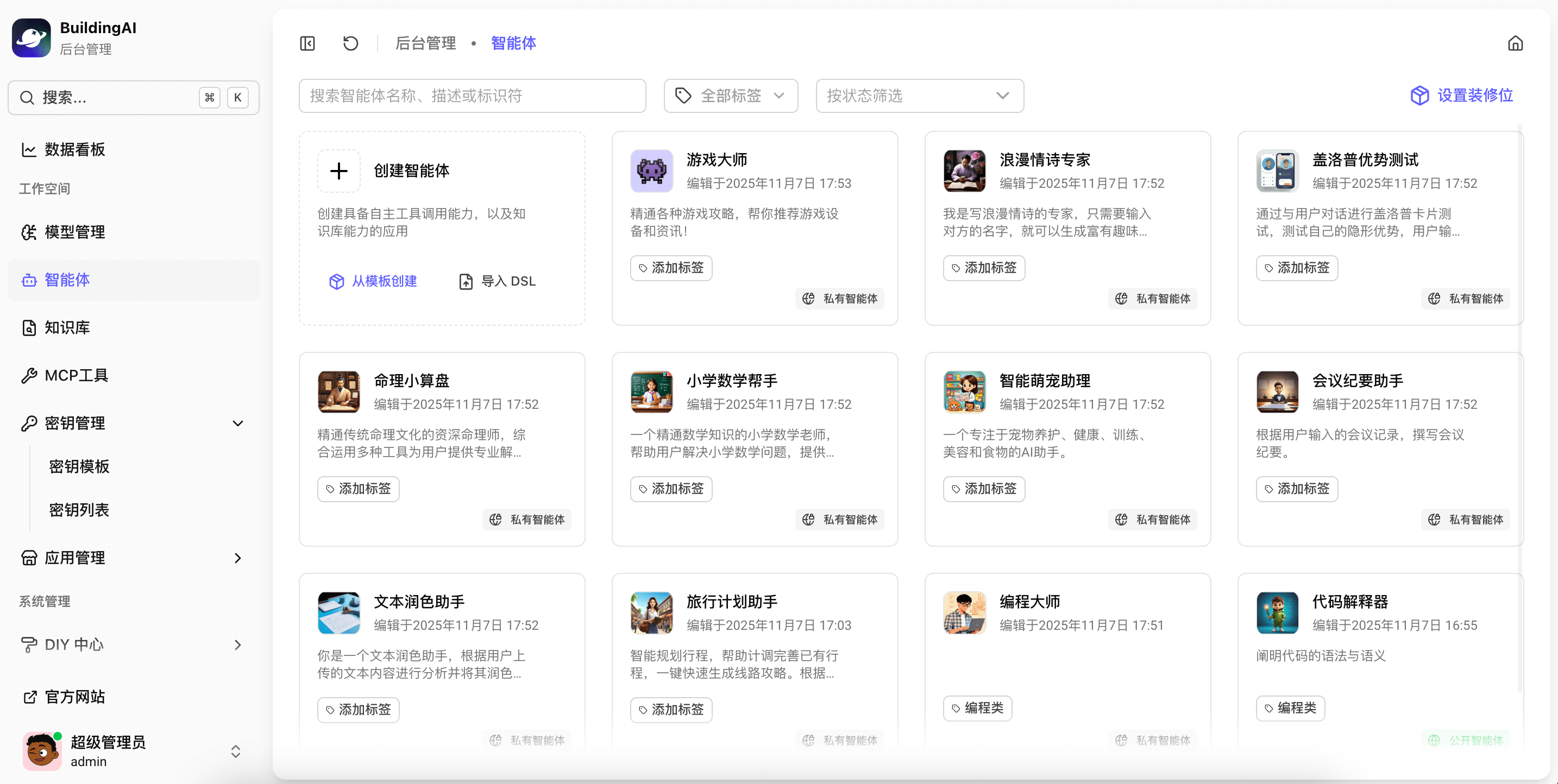Go to 知识库 in the sidebar
The width and height of the screenshot is (1558, 784).
66,327
